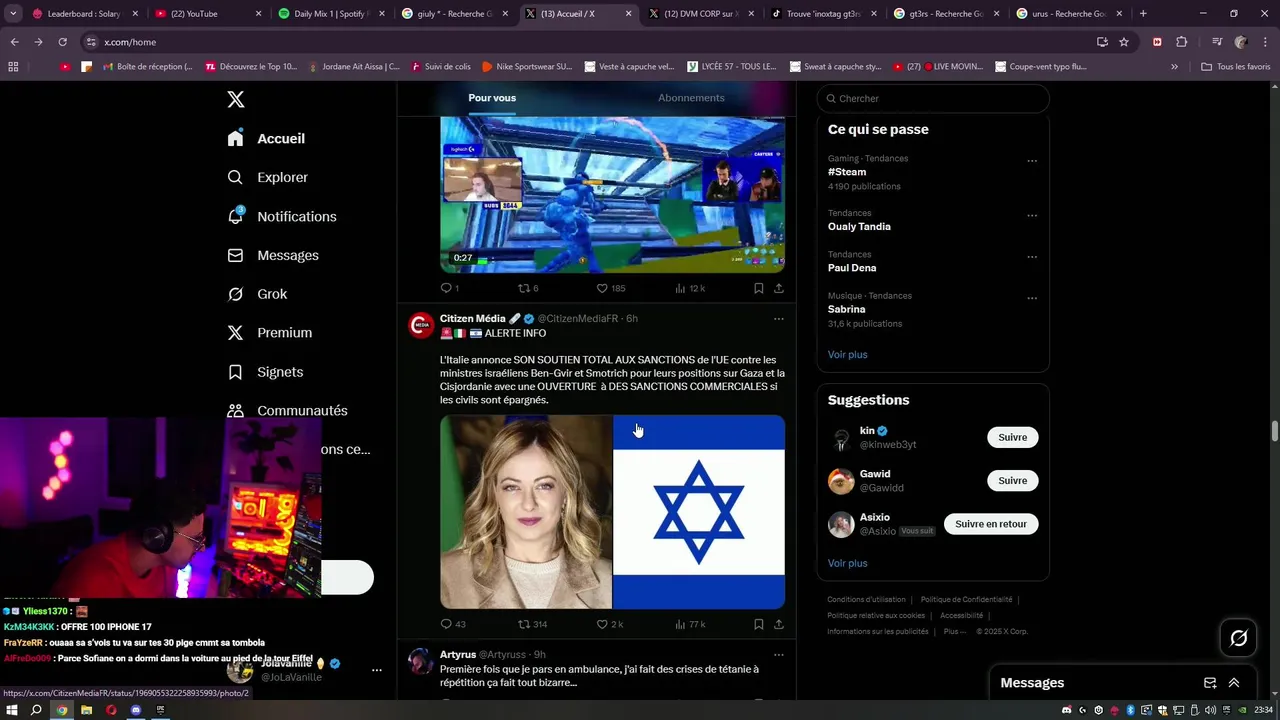Open Accueil home page
This screenshot has width=1280, height=720.
266,139
